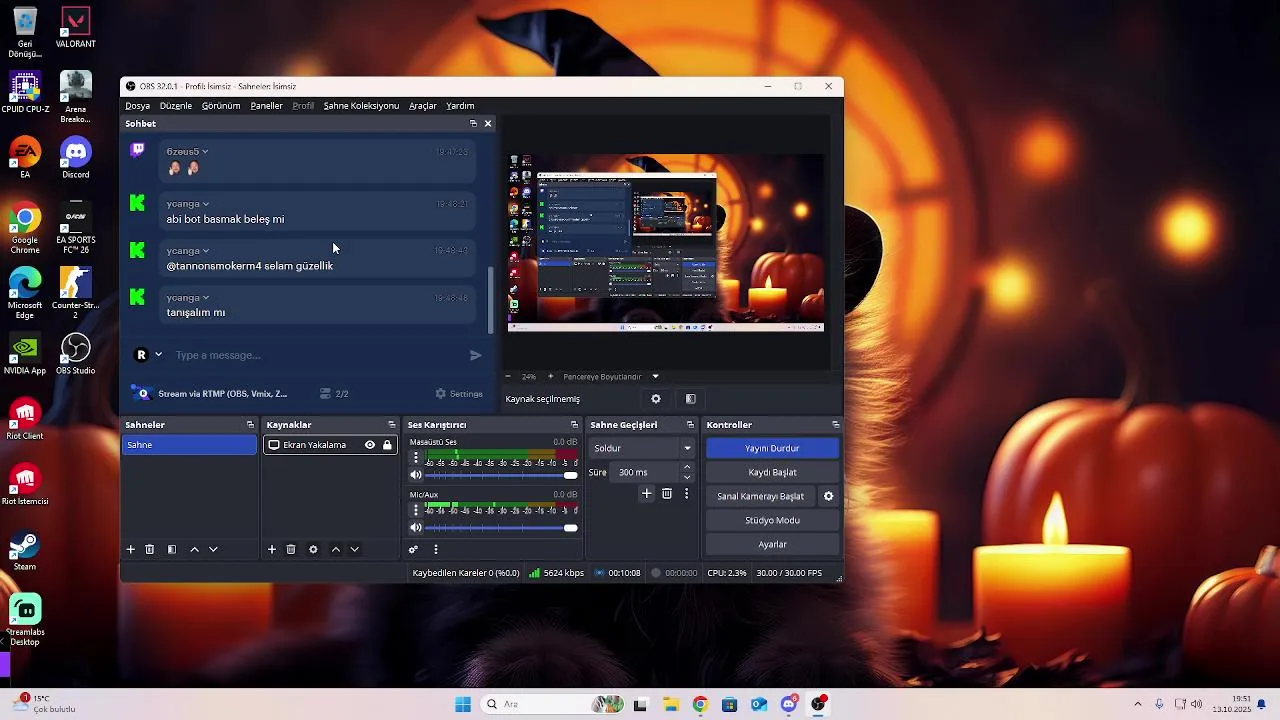Delete the selected source with the Kaynaklar trash icon

click(x=291, y=549)
